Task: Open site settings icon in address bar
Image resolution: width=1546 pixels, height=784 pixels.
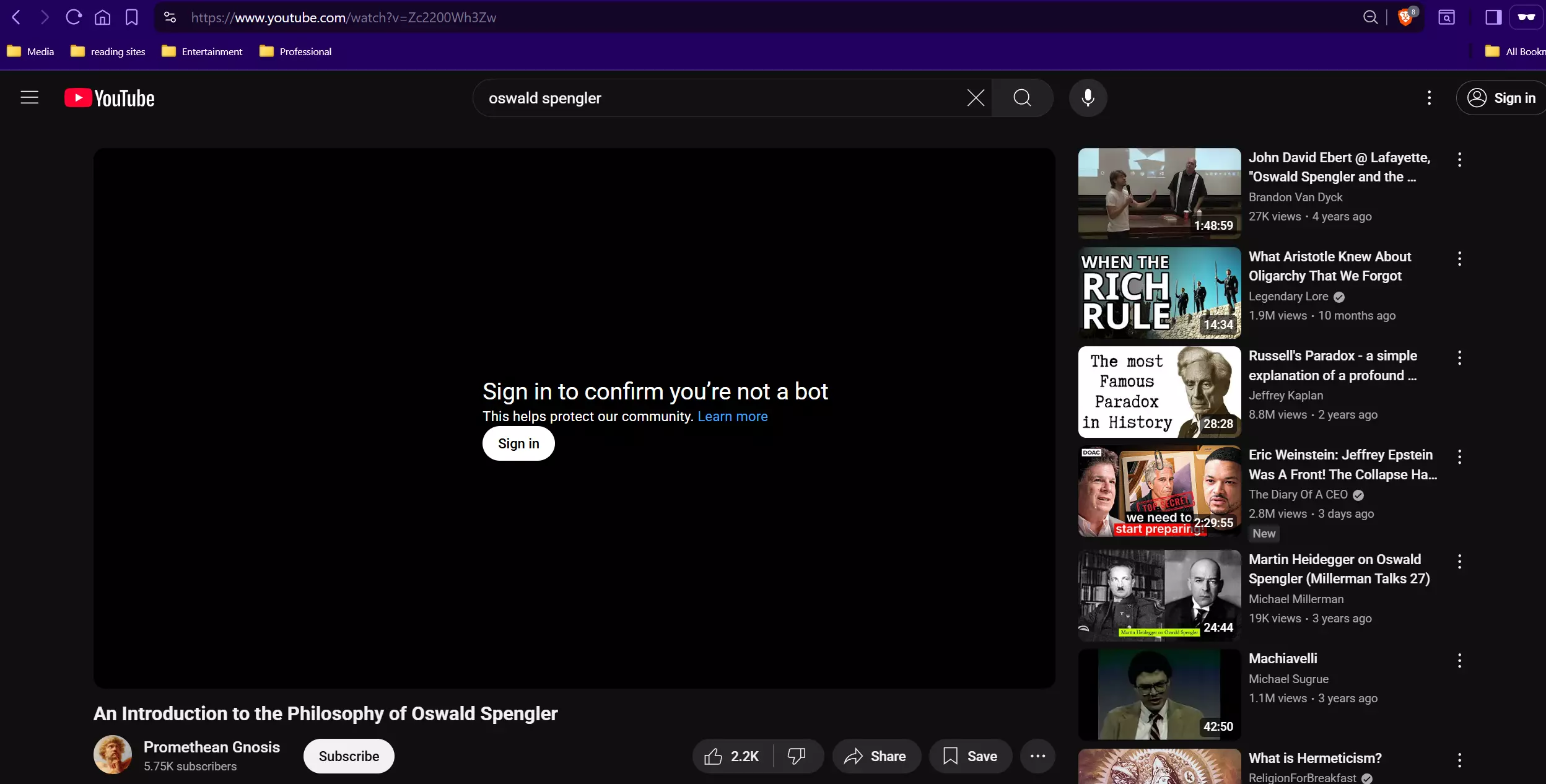Action: pyautogui.click(x=170, y=17)
